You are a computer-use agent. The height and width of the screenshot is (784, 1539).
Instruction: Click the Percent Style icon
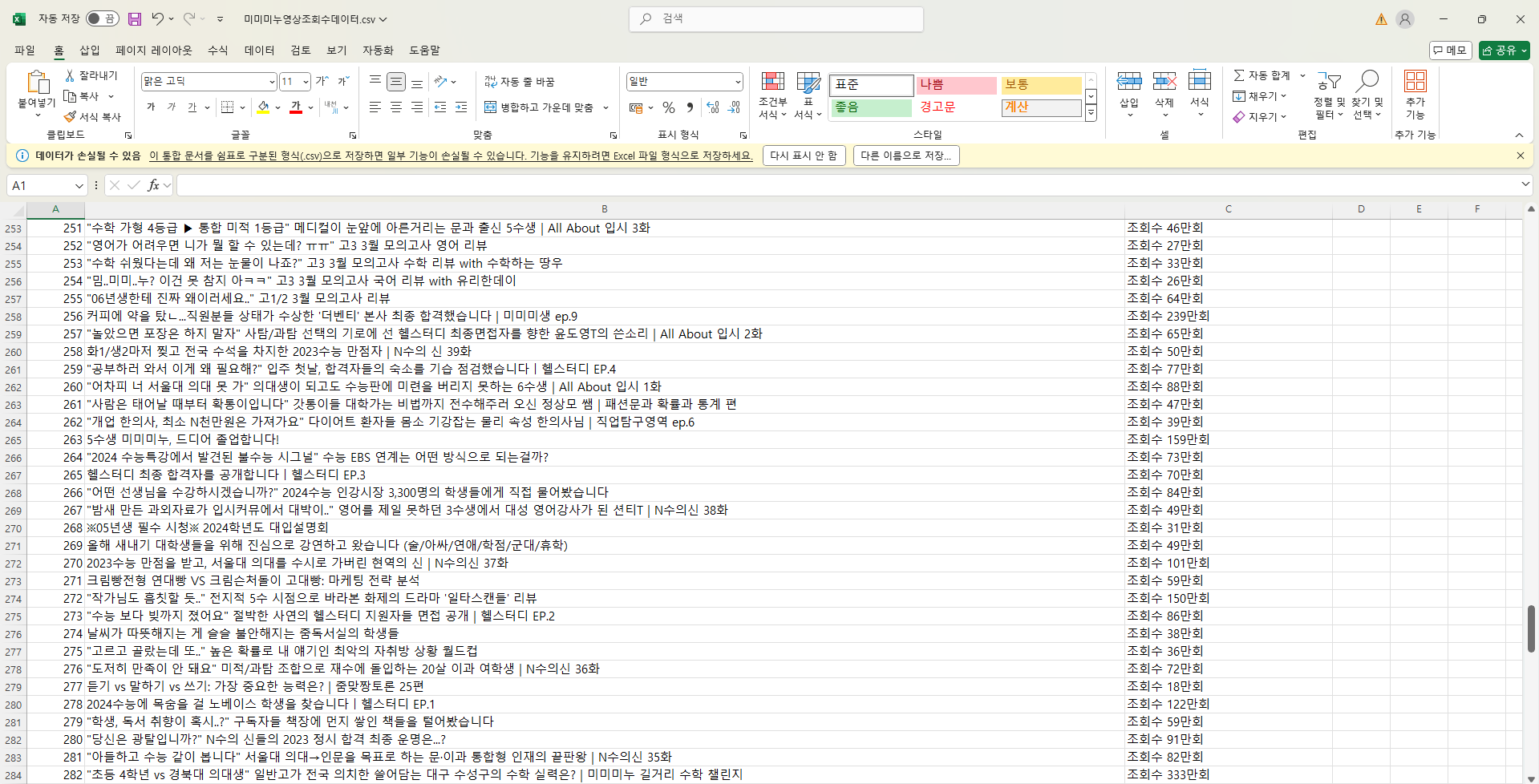click(669, 107)
